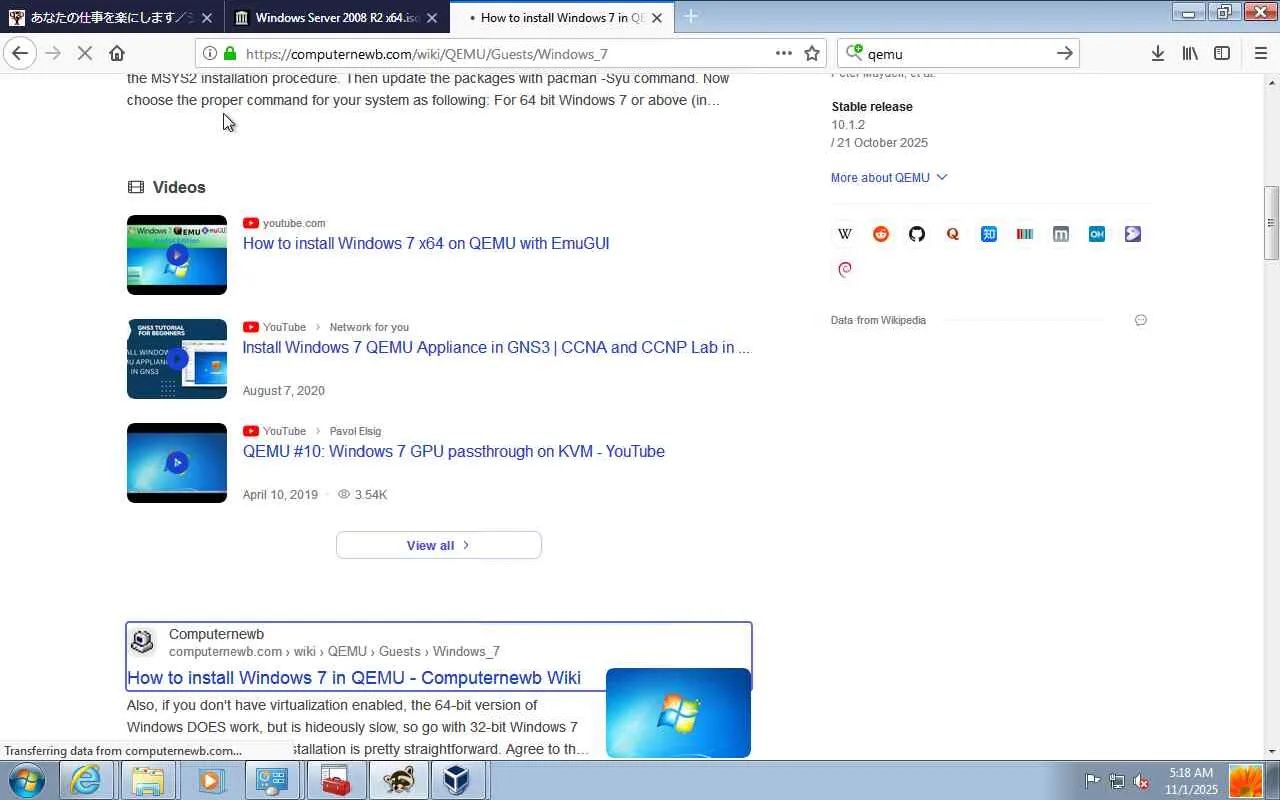
Task: Go back to the previous page
Action: (20, 53)
